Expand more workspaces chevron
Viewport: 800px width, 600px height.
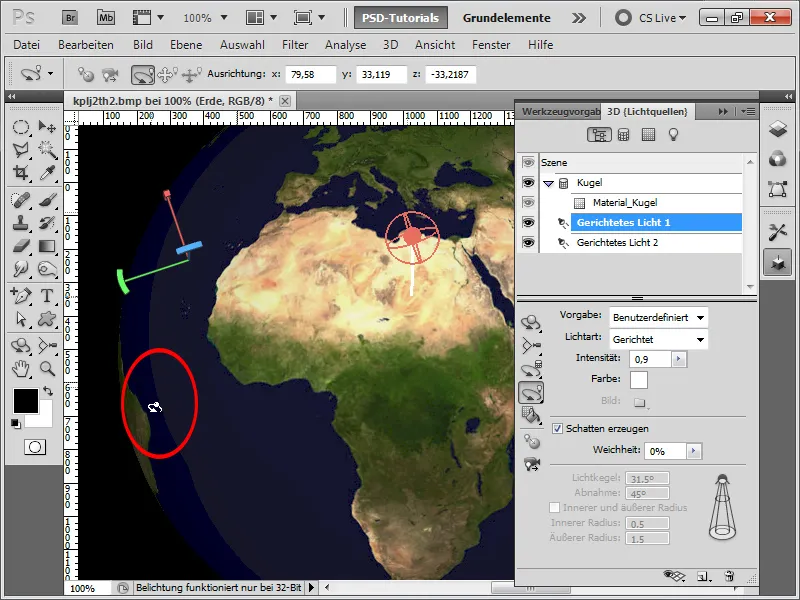[x=579, y=18]
